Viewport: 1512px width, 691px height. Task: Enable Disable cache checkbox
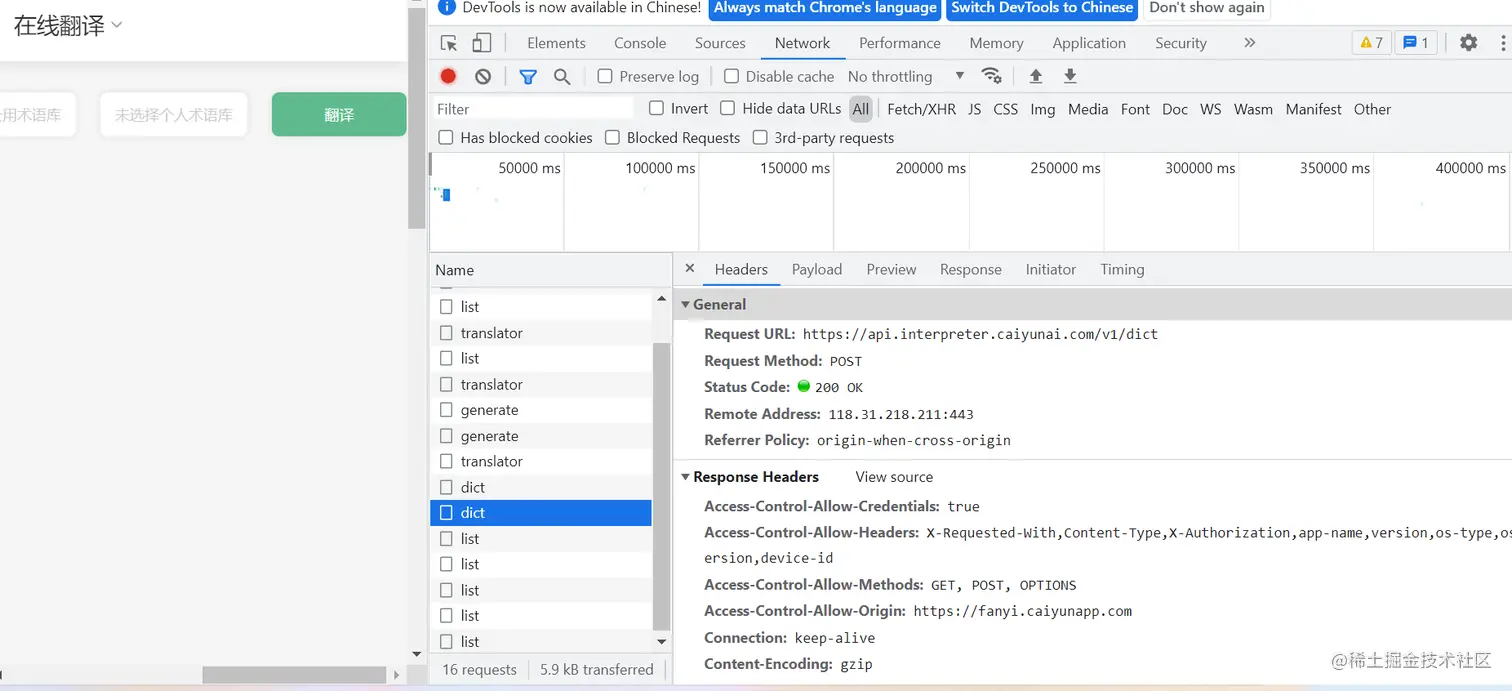coord(731,76)
